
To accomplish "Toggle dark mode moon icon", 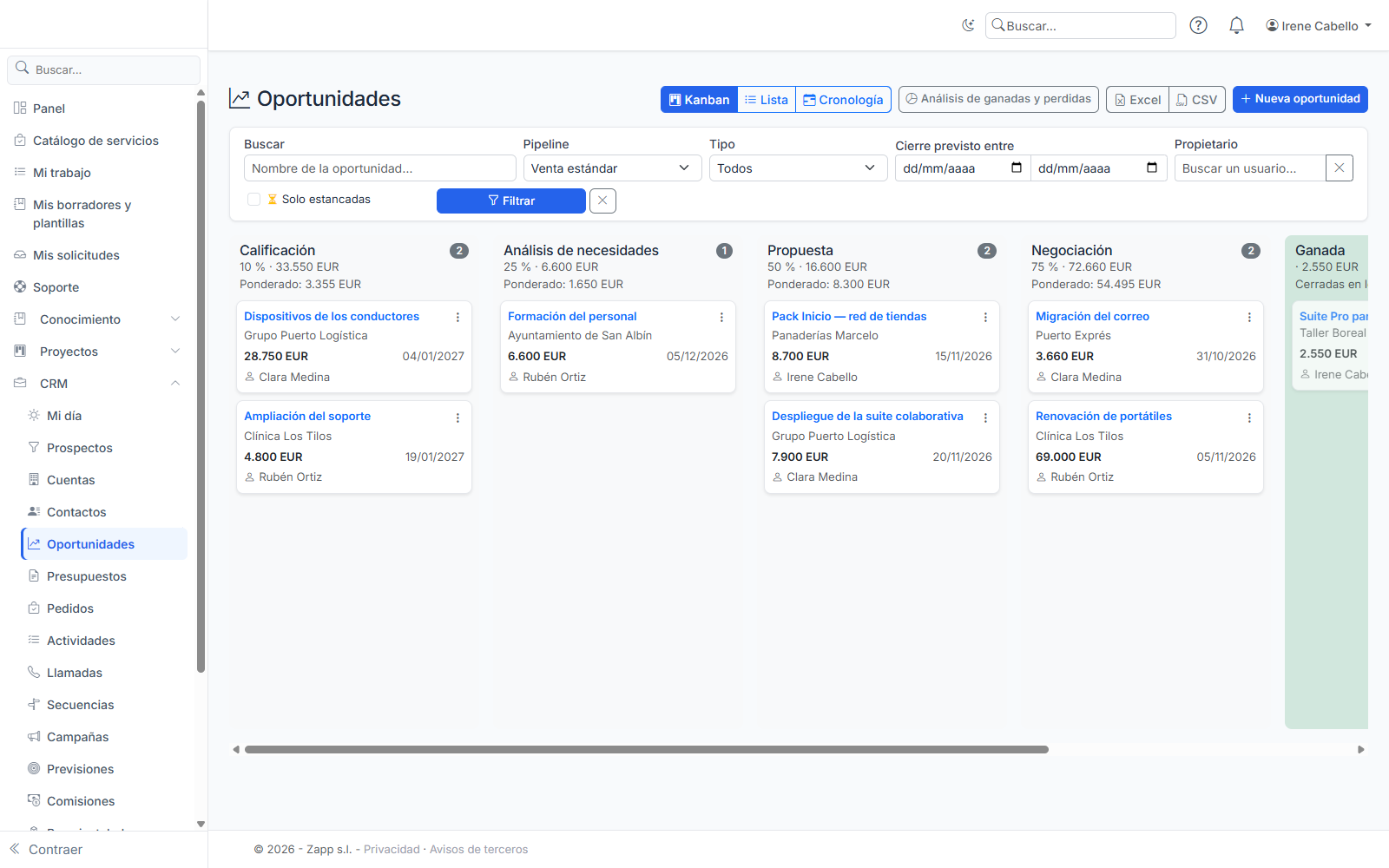I will (968, 26).
